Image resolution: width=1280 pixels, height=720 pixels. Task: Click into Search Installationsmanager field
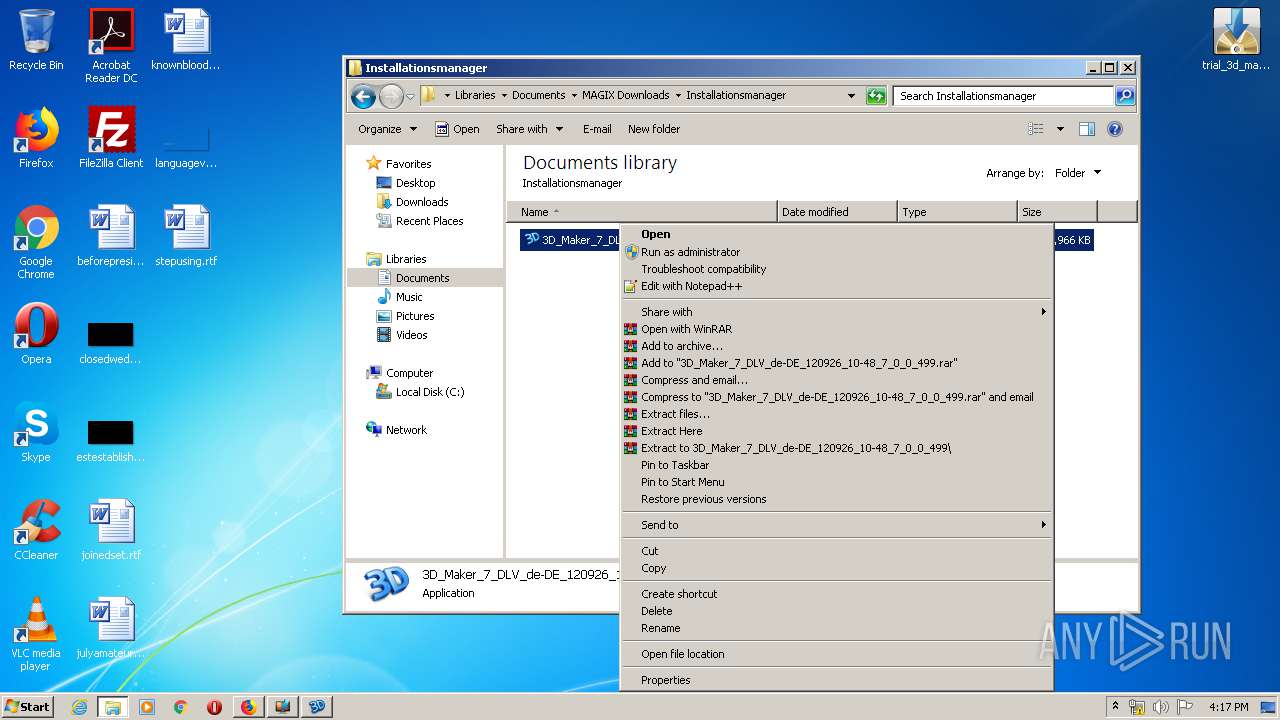(x=1003, y=96)
